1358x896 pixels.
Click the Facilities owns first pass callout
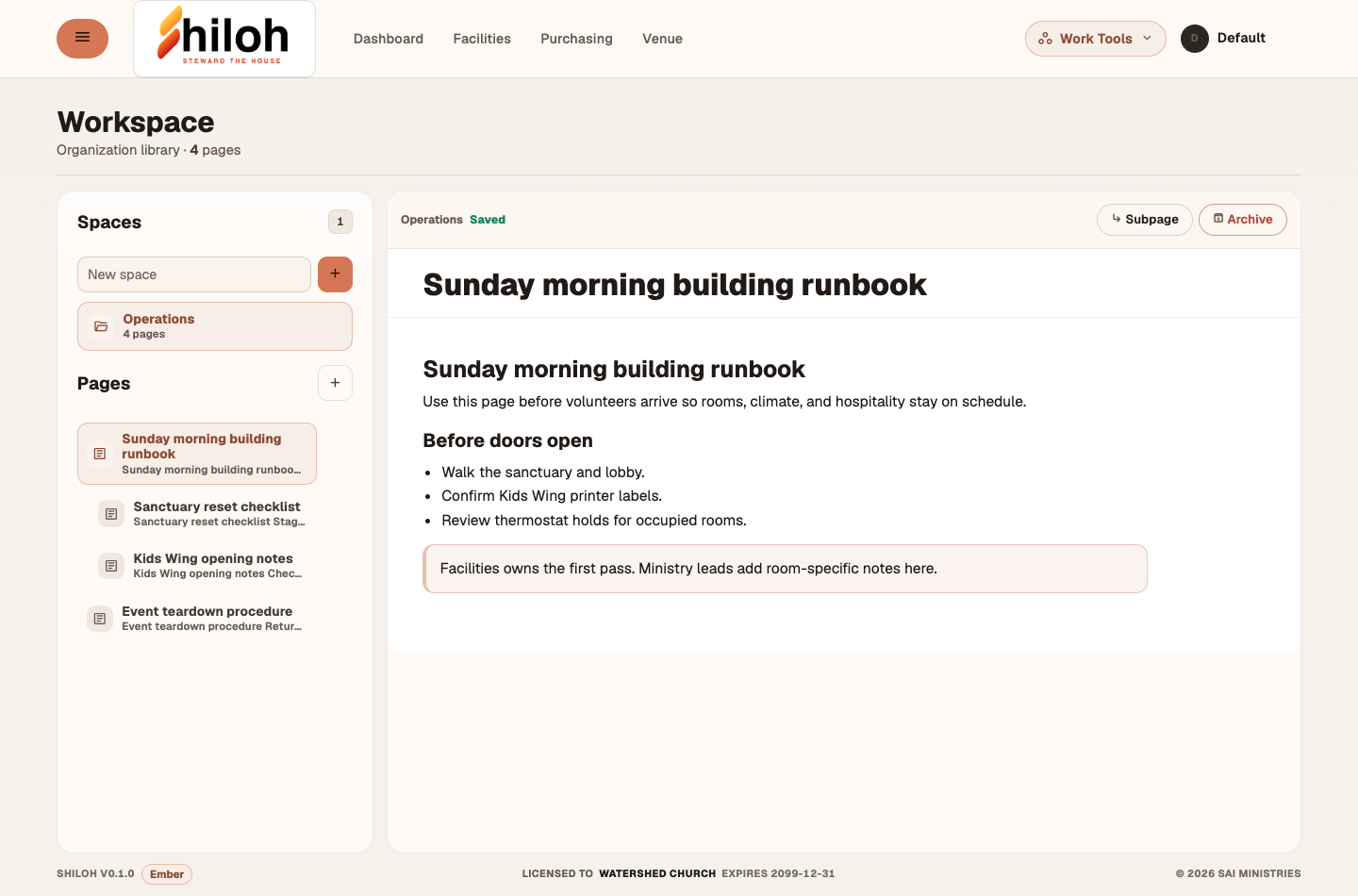[x=785, y=569]
